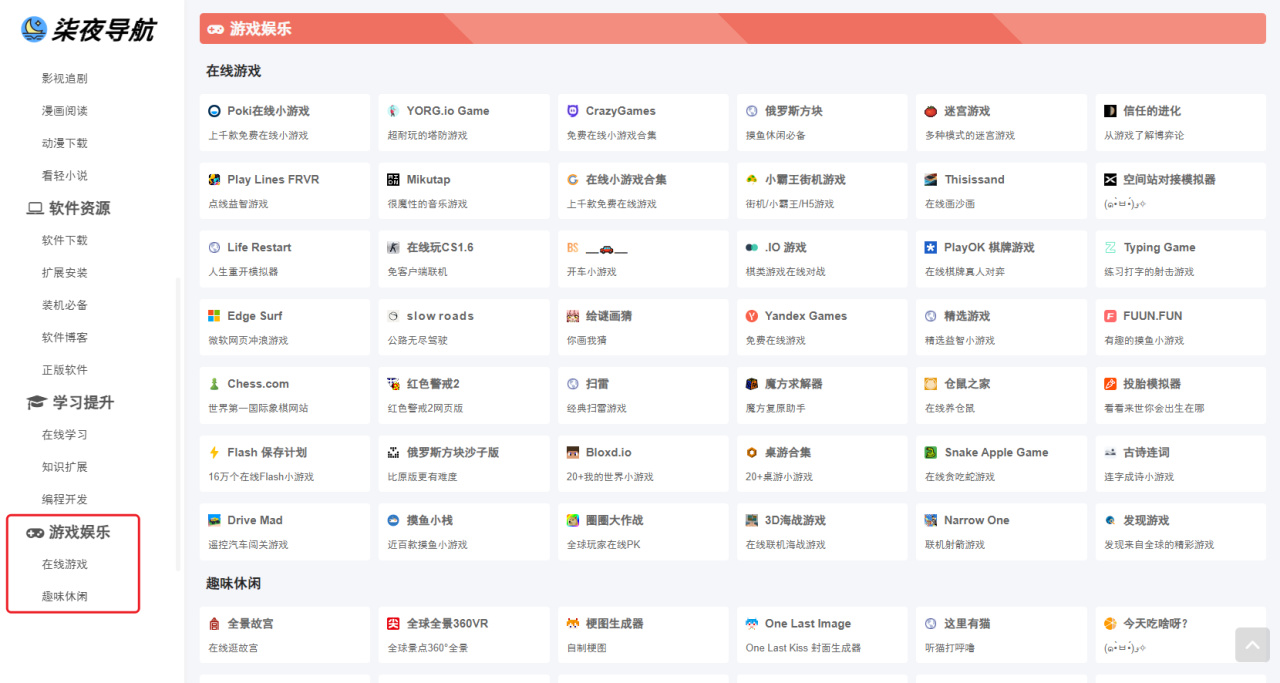The image size is (1280, 683).
Task: Expand the 软件资源 sidebar section
Action: (x=68, y=208)
